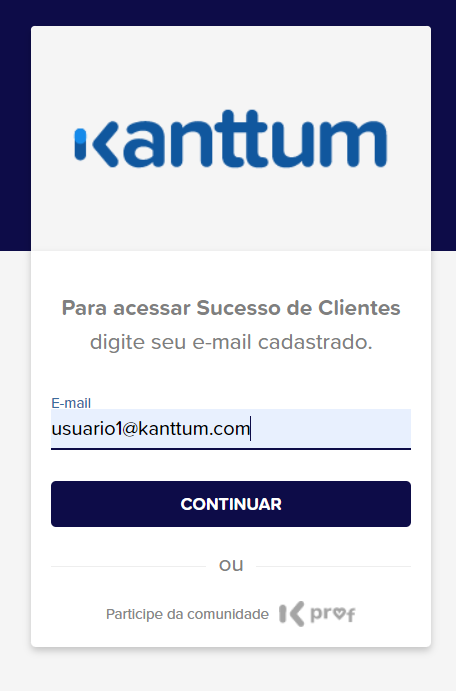Place cursor in usuario1@kanttum.com text
456x691 pixels.
click(151, 429)
